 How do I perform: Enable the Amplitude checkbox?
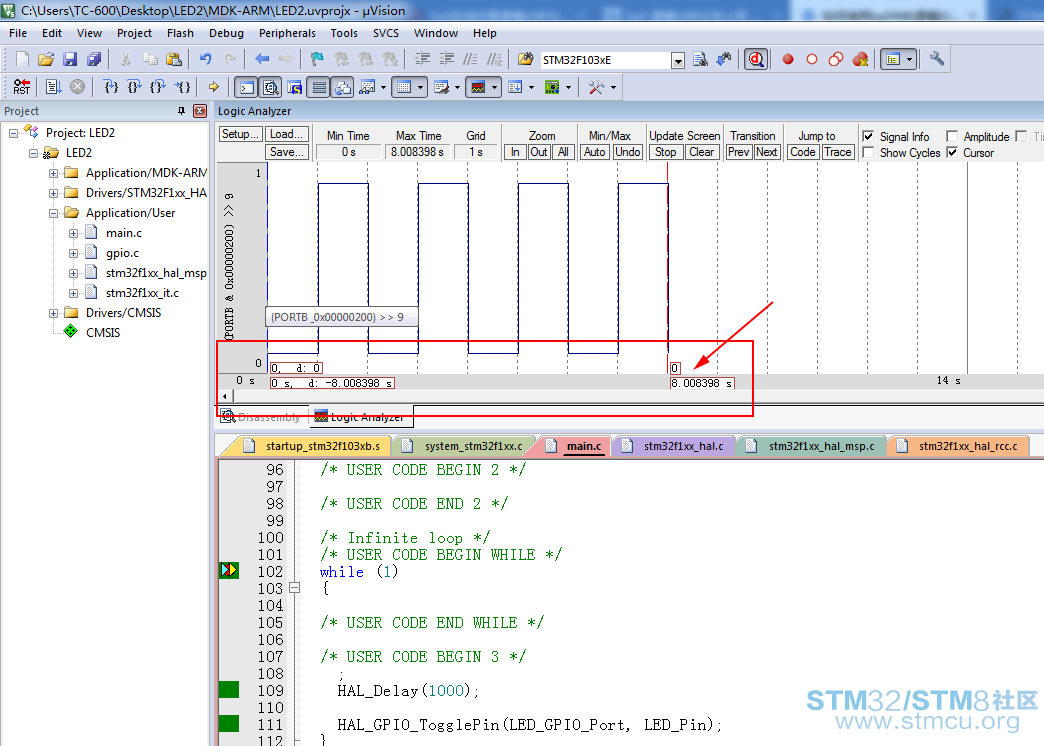click(952, 136)
